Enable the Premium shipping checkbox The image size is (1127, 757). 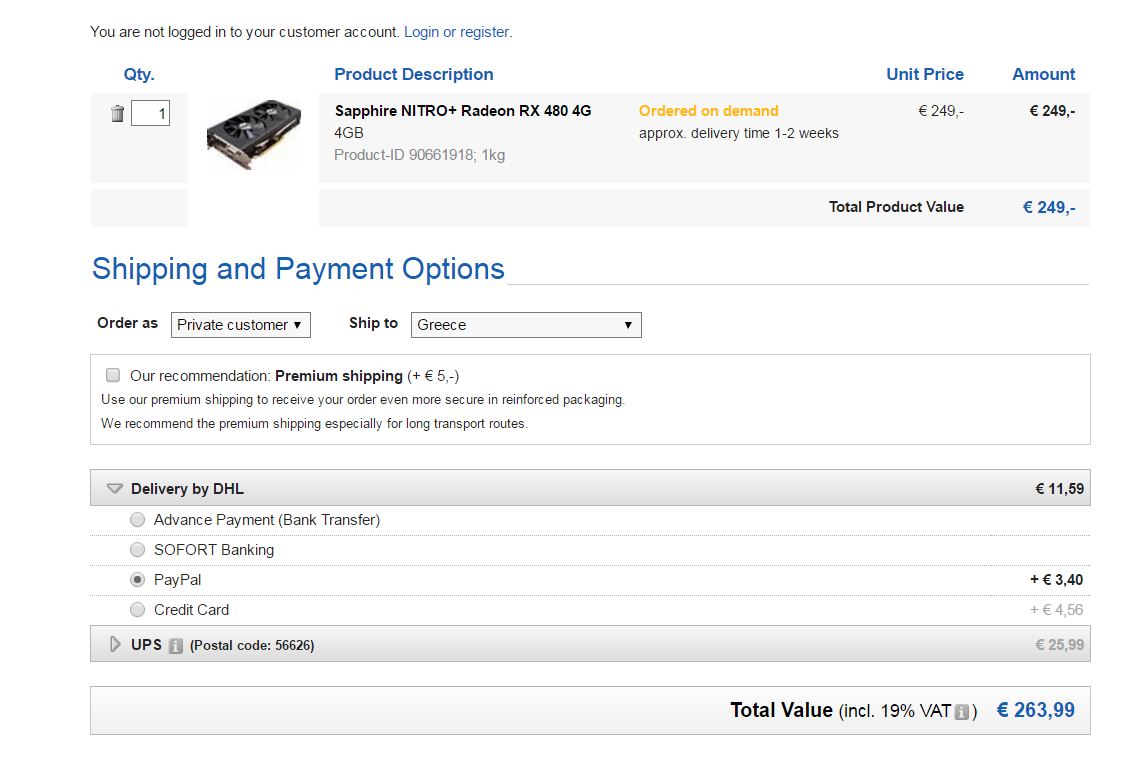(x=113, y=375)
